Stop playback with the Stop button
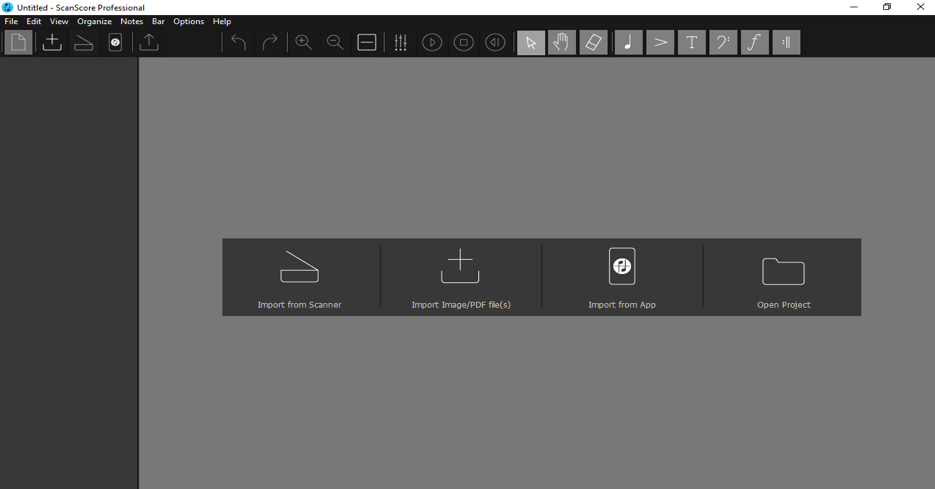935x489 pixels. click(464, 42)
